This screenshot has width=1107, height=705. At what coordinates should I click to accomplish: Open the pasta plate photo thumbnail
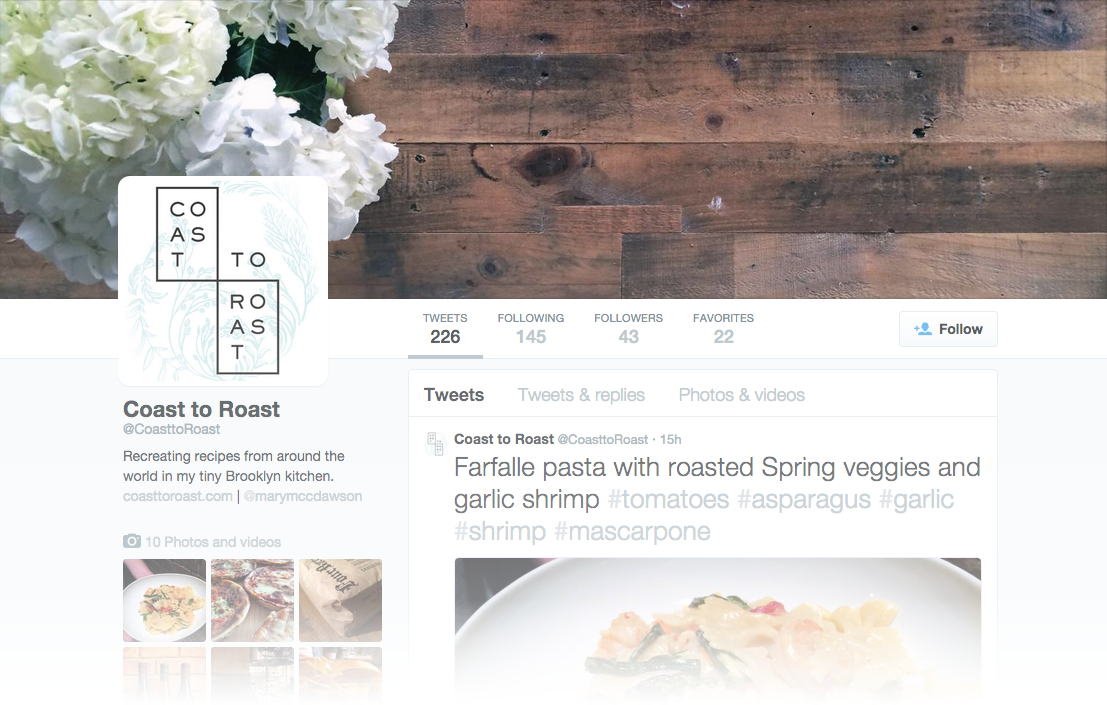click(x=164, y=601)
